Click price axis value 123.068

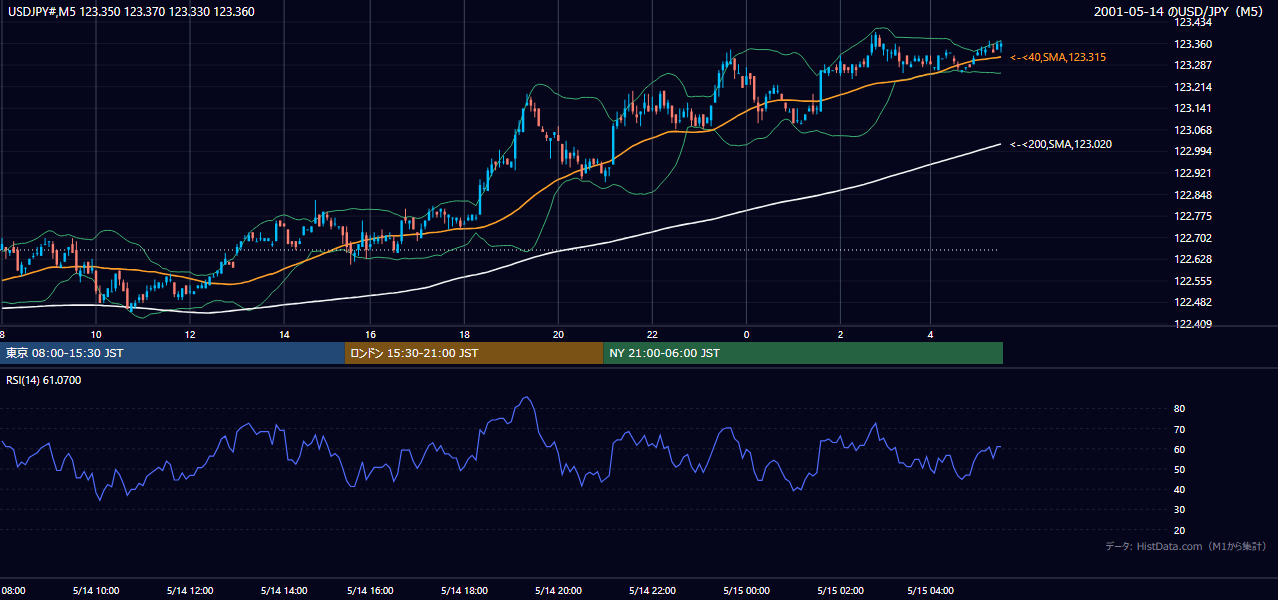pos(1192,130)
